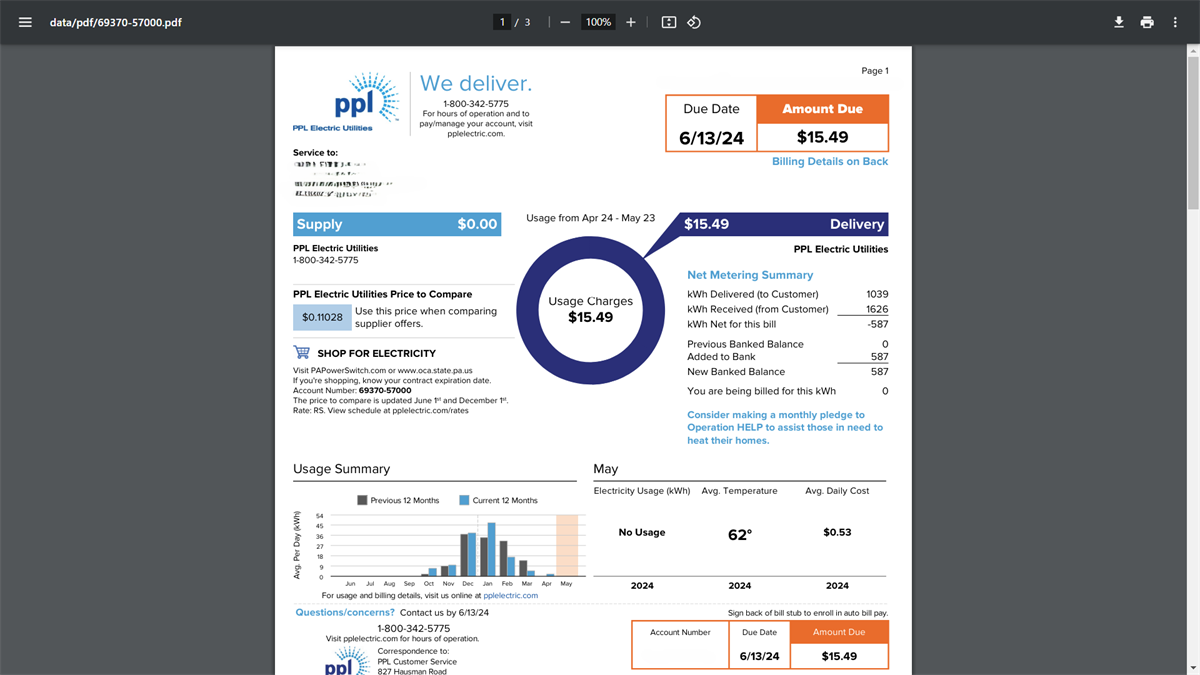Open the PDF sidebar menu icon

pos(25,22)
